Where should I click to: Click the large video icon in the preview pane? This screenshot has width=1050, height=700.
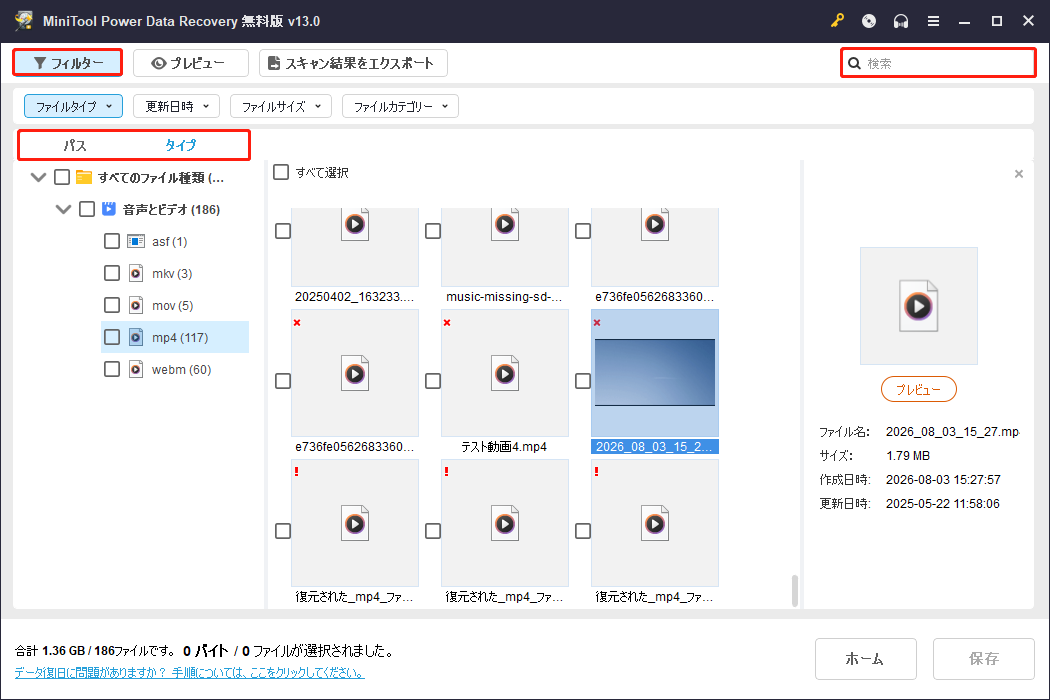918,306
